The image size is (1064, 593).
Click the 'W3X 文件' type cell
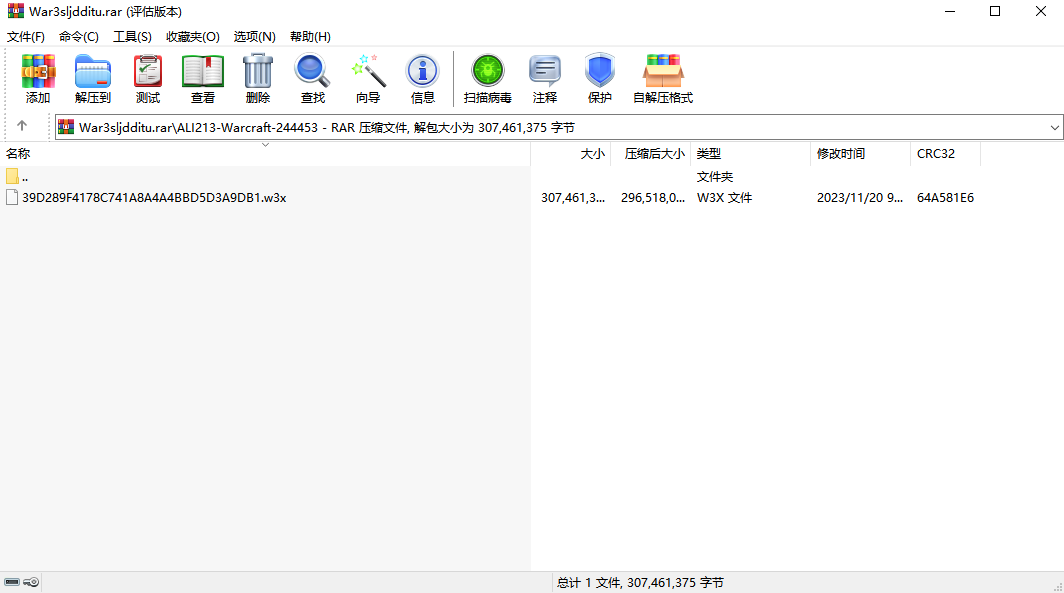point(724,197)
